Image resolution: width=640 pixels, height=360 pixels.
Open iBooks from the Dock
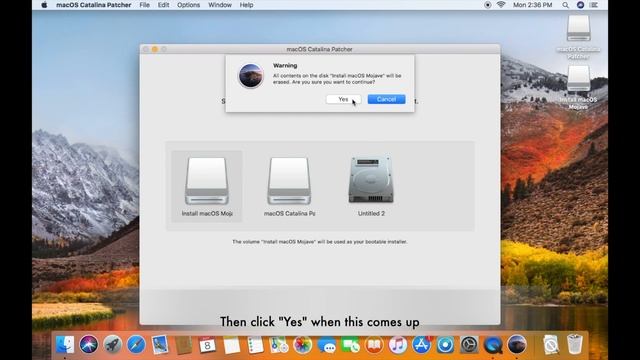click(374, 345)
